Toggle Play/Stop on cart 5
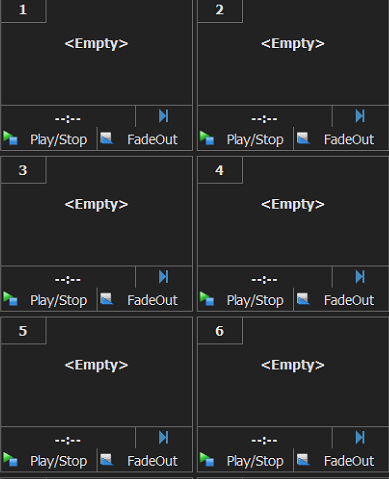Screen dimensions: 389x479 point(49,461)
